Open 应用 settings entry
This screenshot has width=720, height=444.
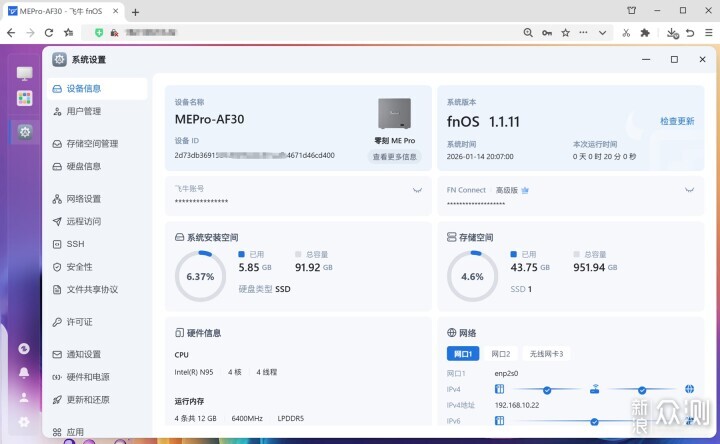point(97,432)
